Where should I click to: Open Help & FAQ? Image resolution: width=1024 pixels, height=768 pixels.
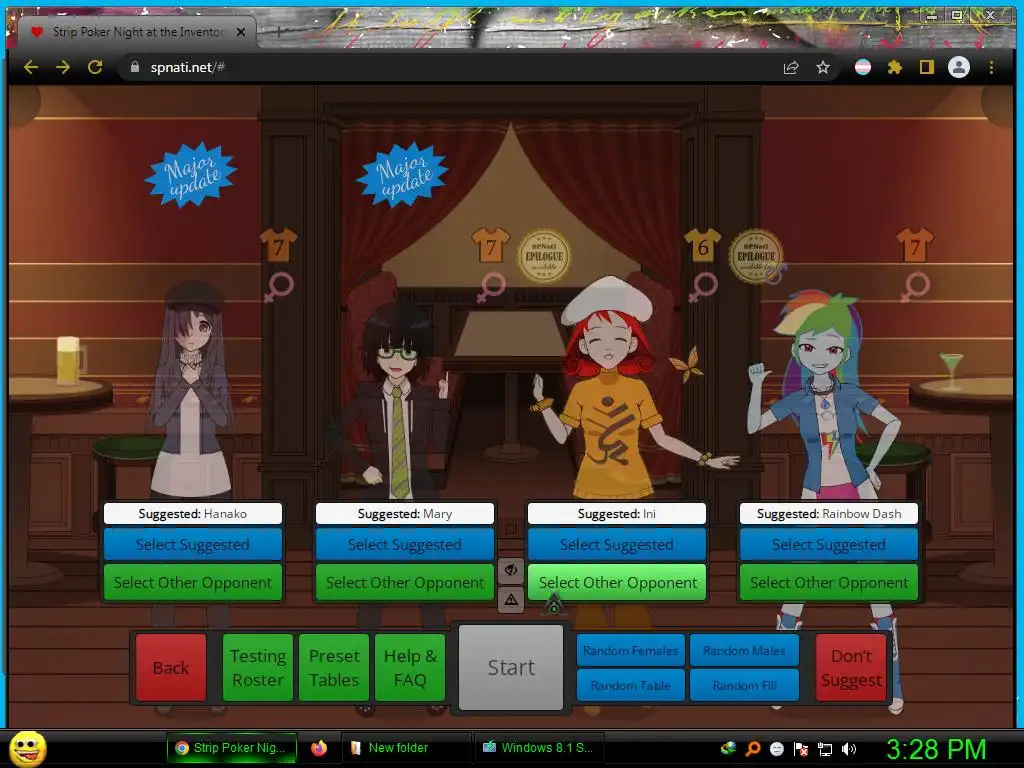410,667
